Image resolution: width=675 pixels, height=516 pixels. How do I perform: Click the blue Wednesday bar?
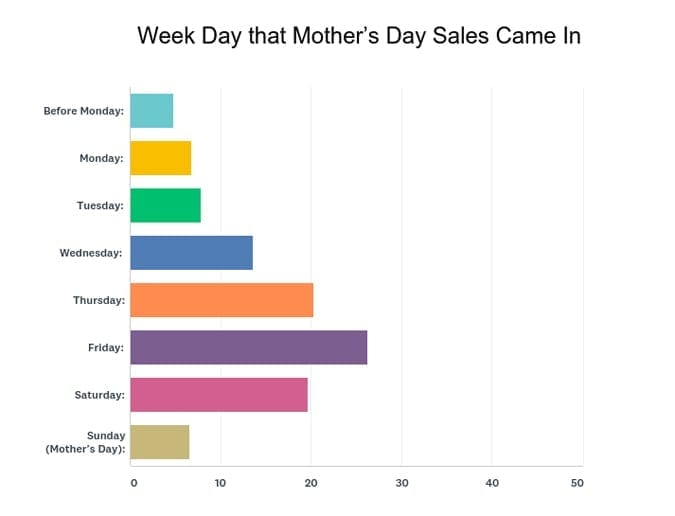click(x=191, y=253)
